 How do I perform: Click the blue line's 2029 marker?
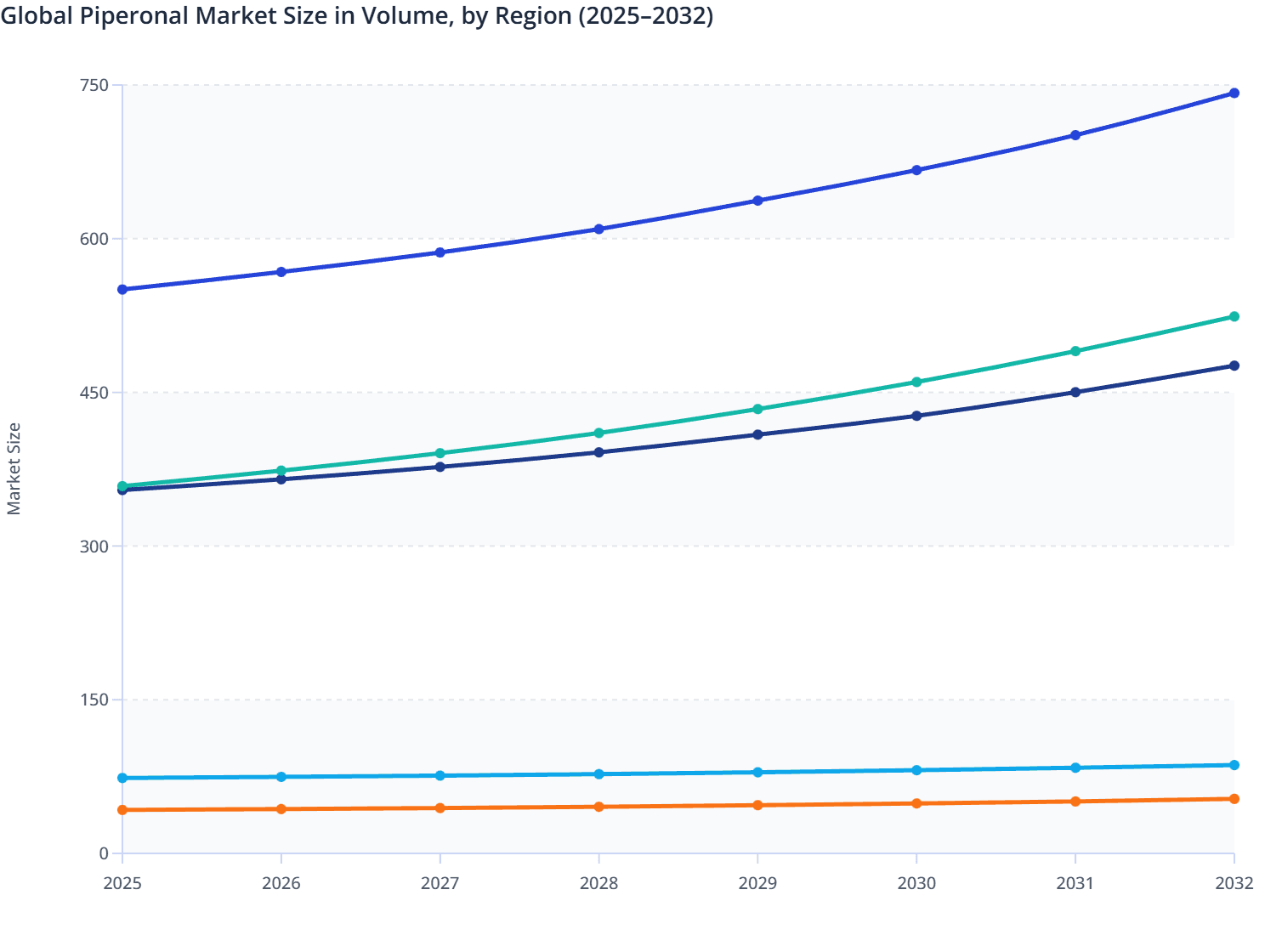coord(757,201)
